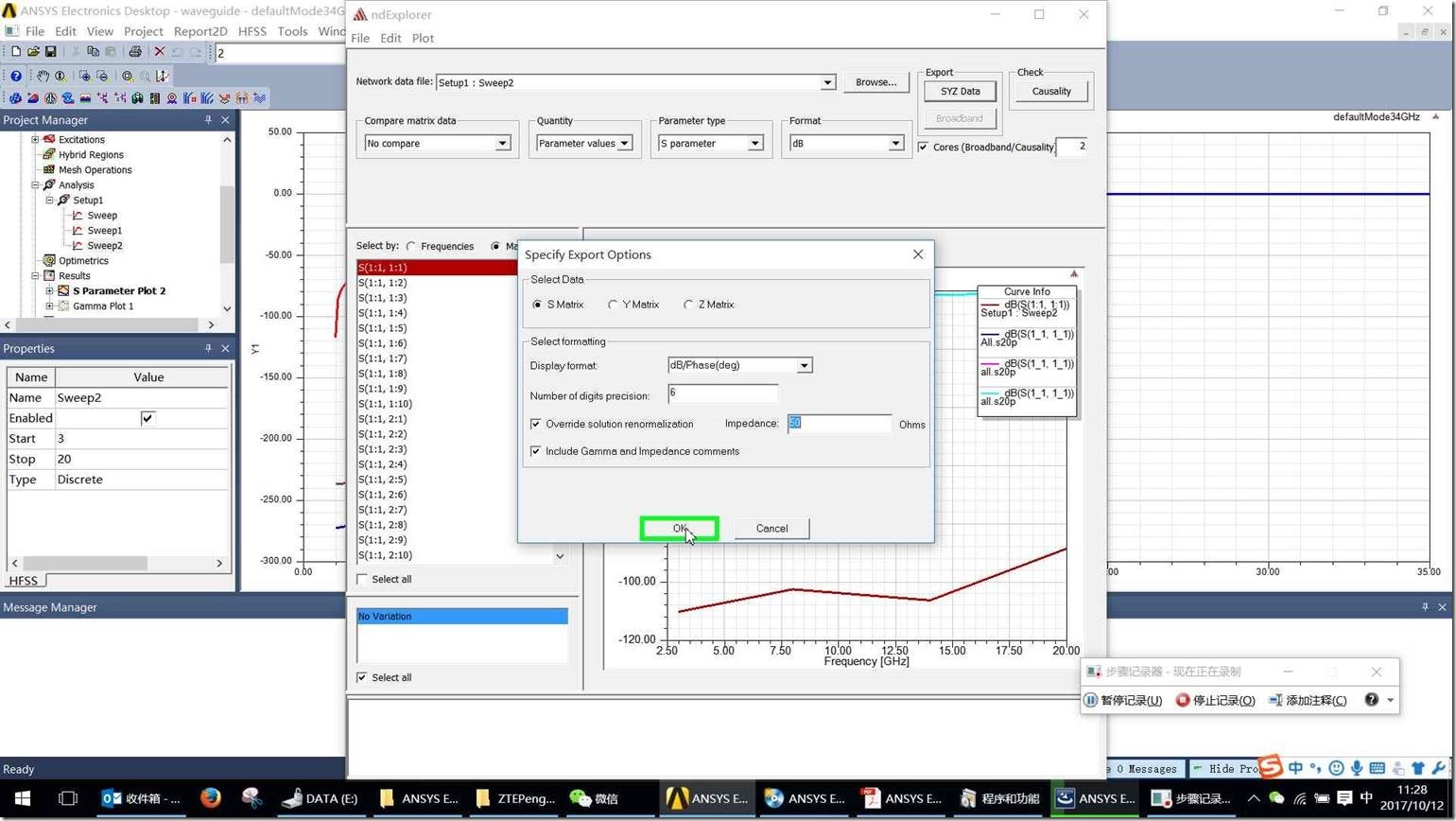Open the Format dB dropdown
Screen dimensions: 1456x821
click(x=894, y=143)
